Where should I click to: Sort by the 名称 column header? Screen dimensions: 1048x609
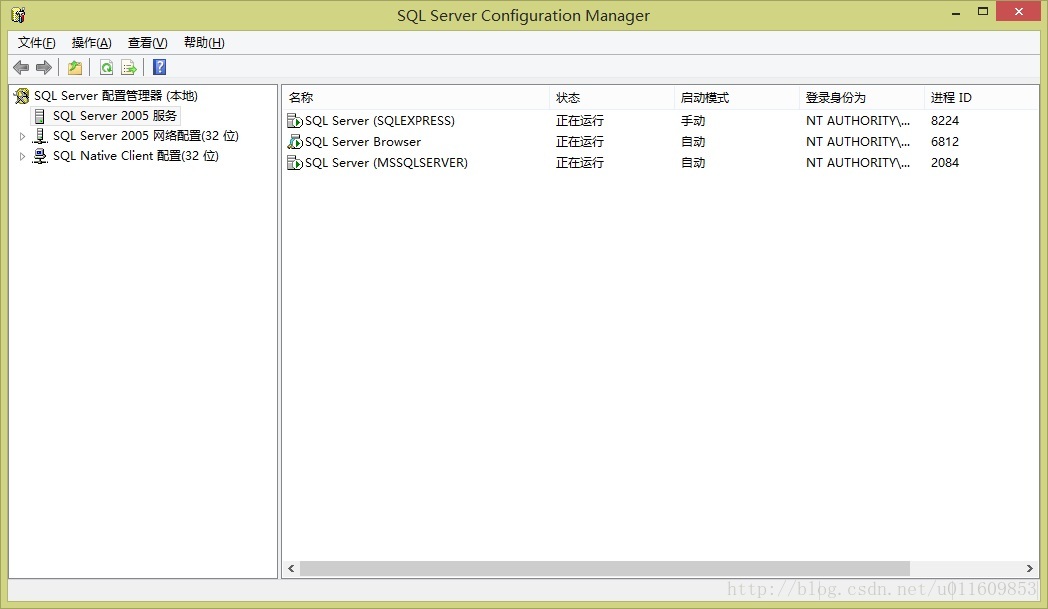(416, 98)
